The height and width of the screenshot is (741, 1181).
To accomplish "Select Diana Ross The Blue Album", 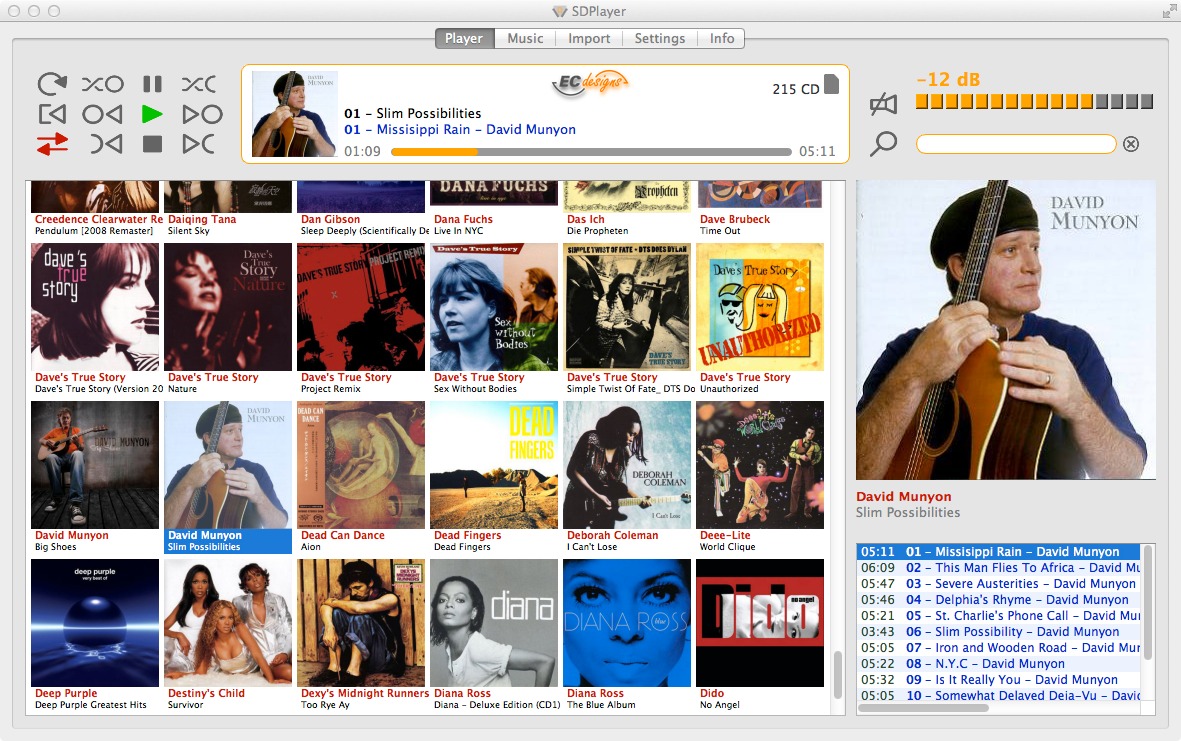I will [627, 635].
